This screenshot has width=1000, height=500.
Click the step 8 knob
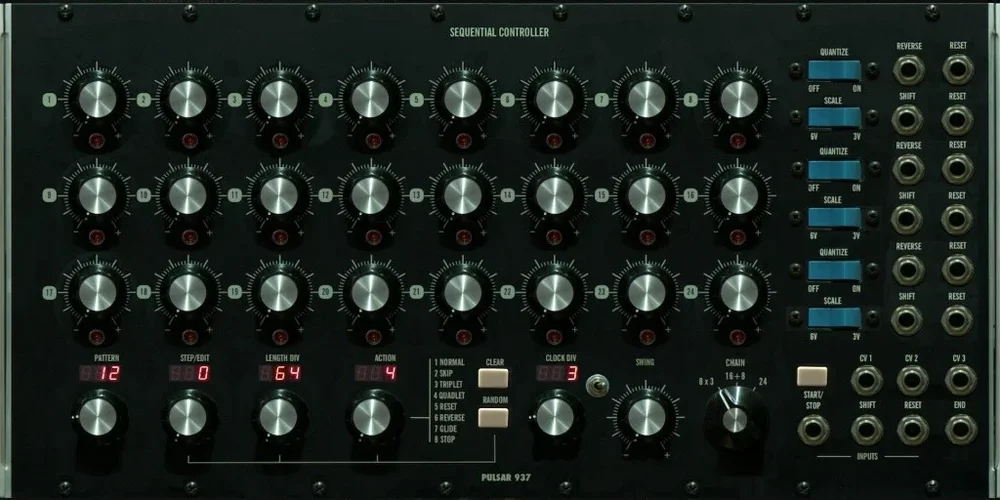(739, 99)
